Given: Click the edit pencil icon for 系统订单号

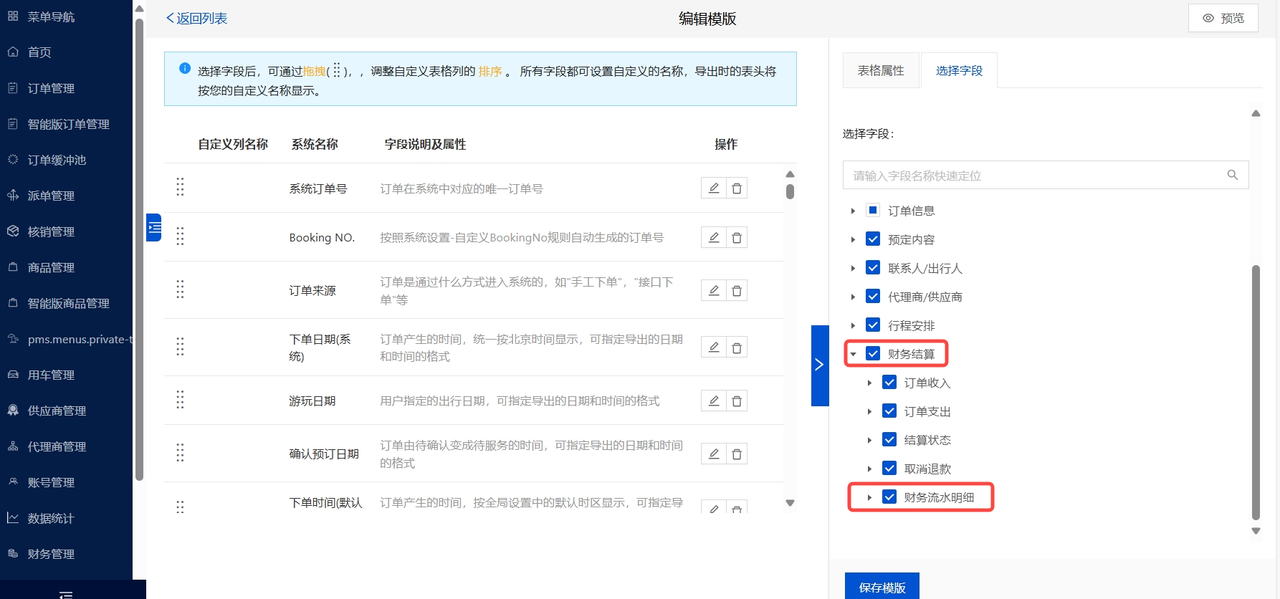Looking at the screenshot, I should point(713,188).
